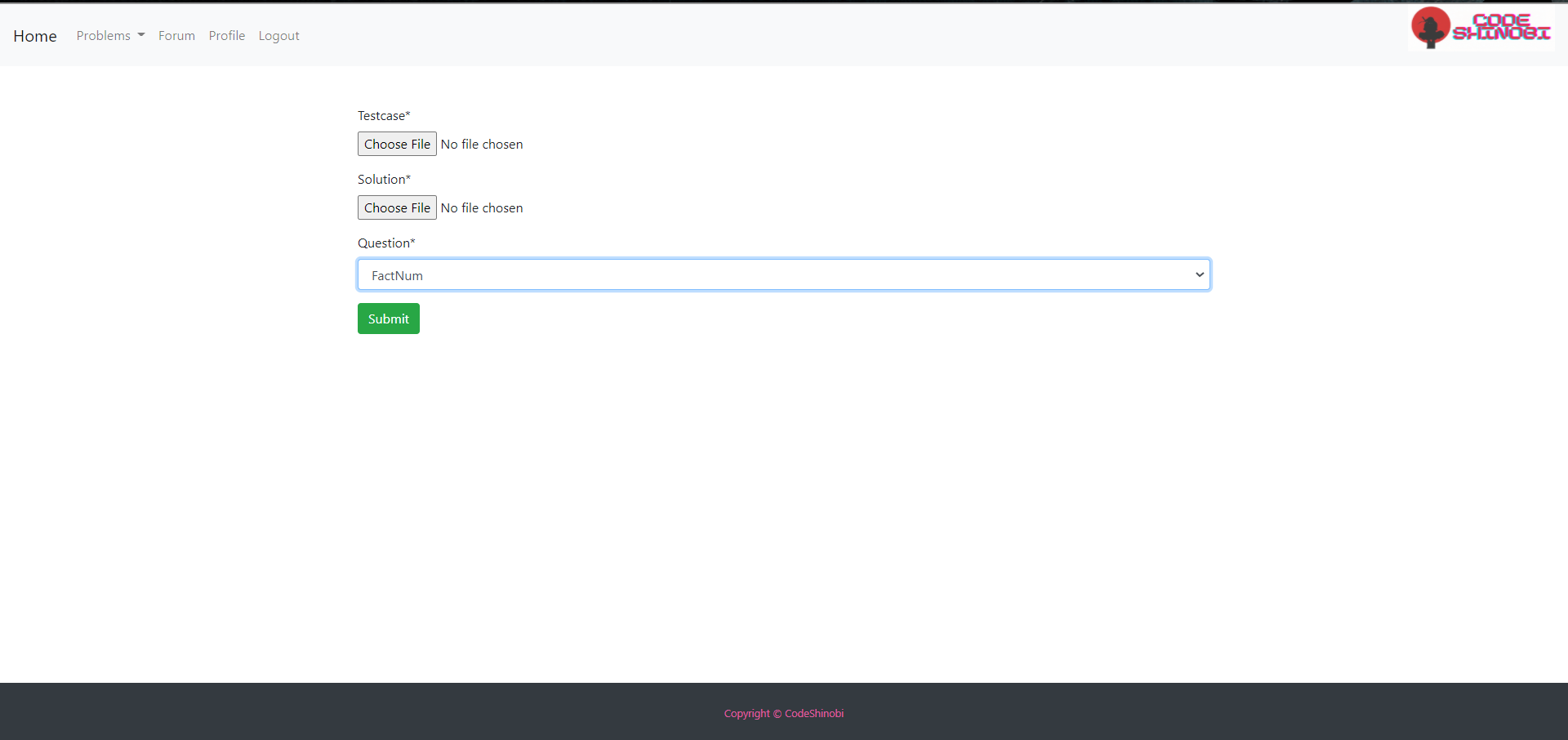
Task: Open the Profile page
Action: tap(226, 35)
